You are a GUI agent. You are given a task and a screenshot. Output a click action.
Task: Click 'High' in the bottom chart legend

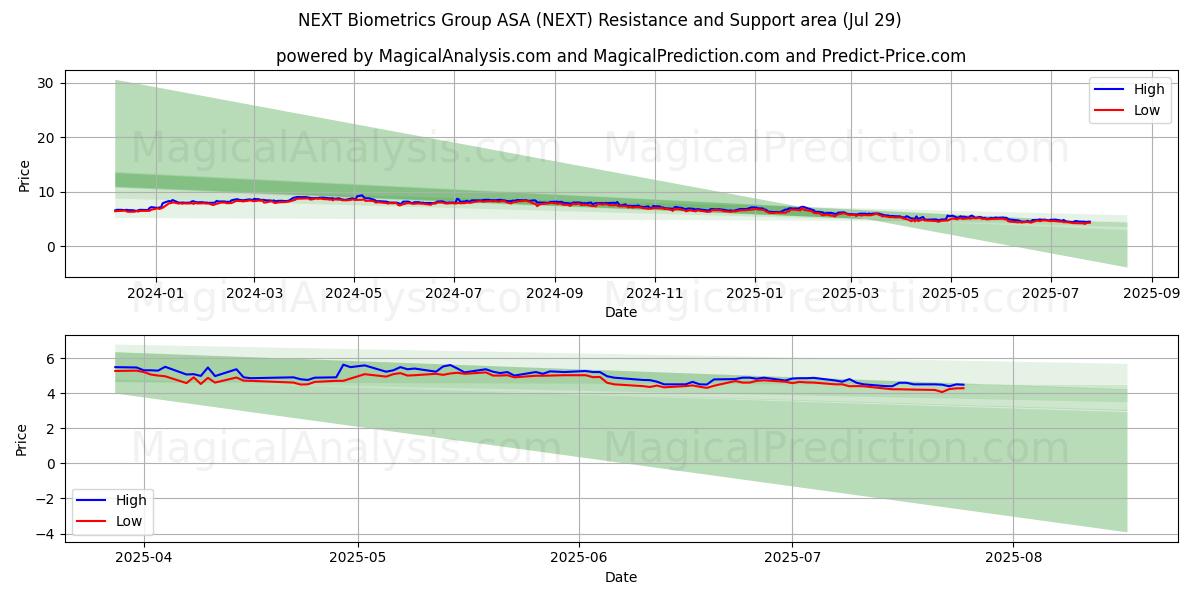coord(131,500)
